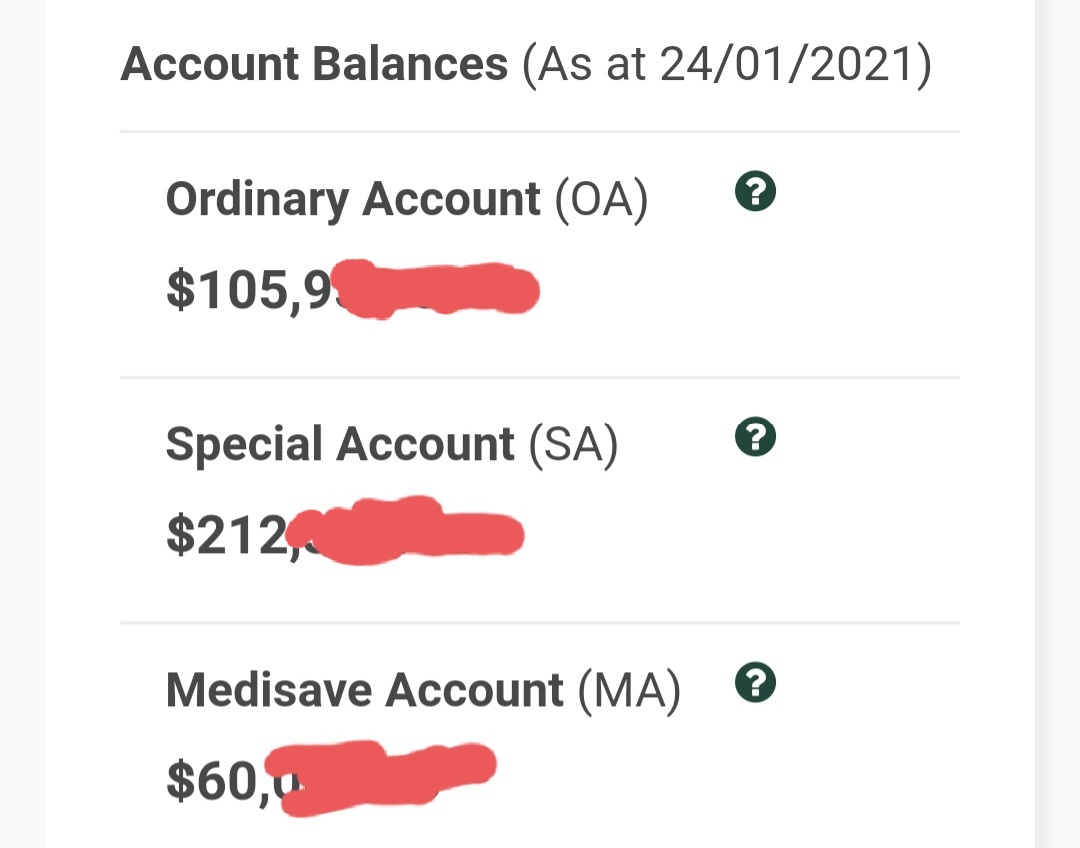Open help for Ordinary Account

pos(755,192)
